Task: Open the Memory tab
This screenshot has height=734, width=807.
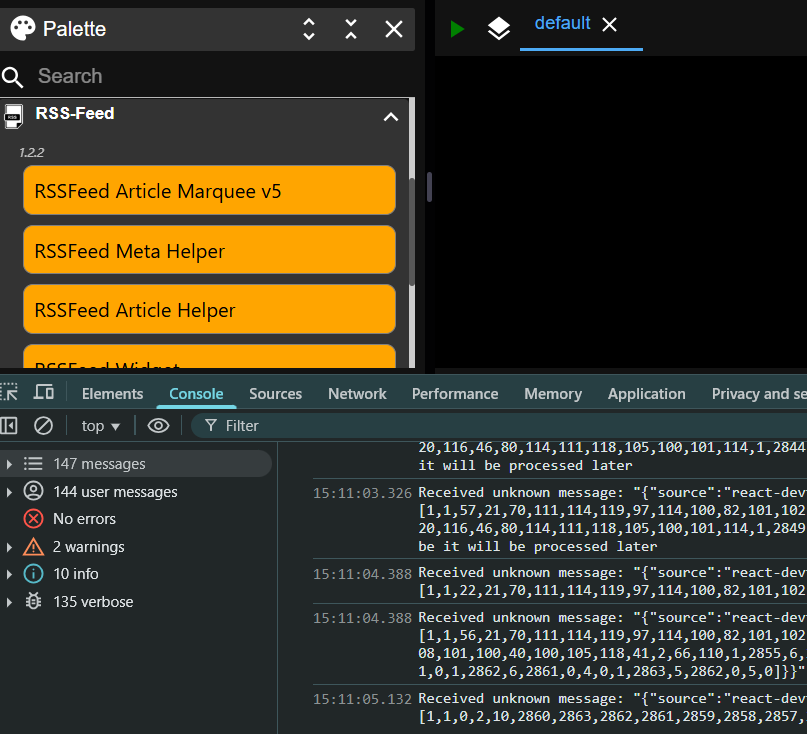Action: 553,394
